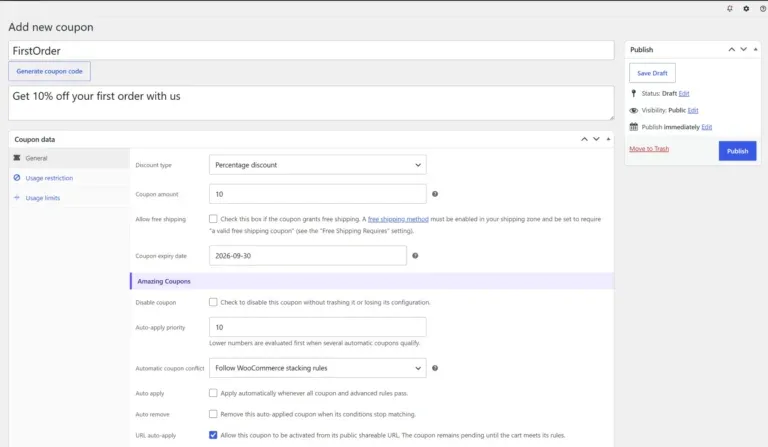
Task: Click the Amazing Coupons section heading
Action: [x=164, y=281]
